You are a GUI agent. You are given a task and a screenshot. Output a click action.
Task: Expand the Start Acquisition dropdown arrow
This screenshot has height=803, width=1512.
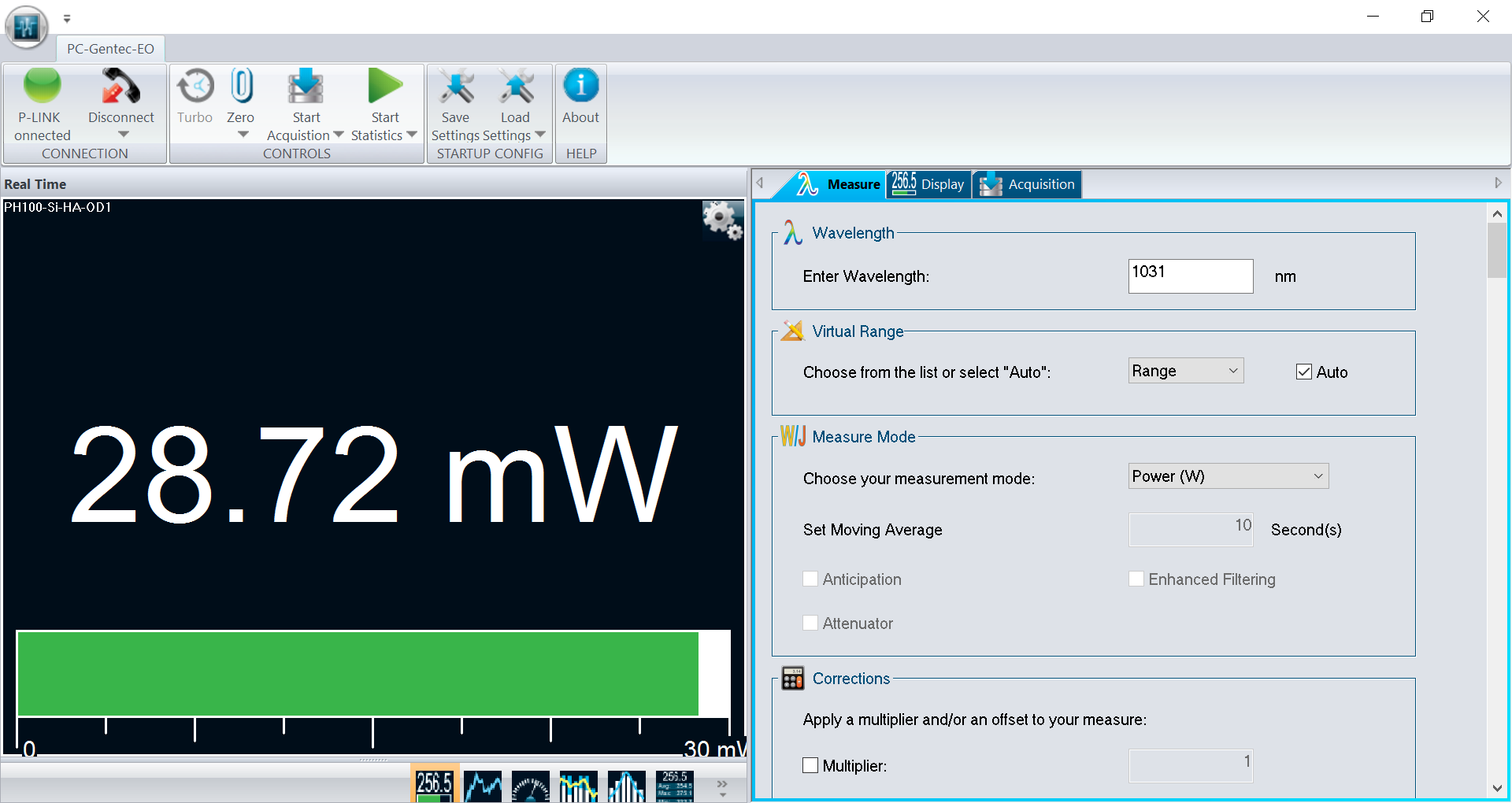339,135
